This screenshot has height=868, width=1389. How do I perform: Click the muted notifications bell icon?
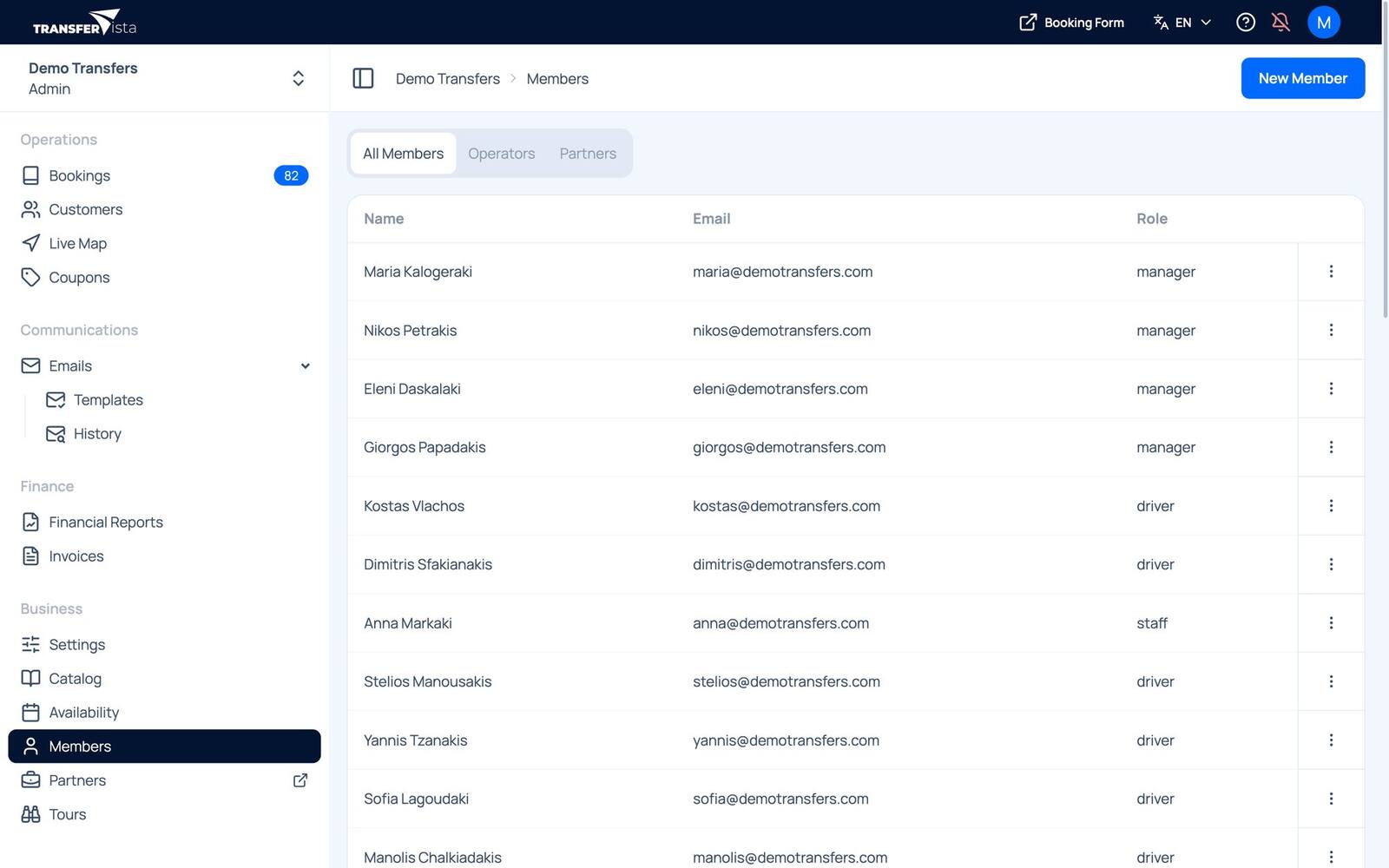1280,23
